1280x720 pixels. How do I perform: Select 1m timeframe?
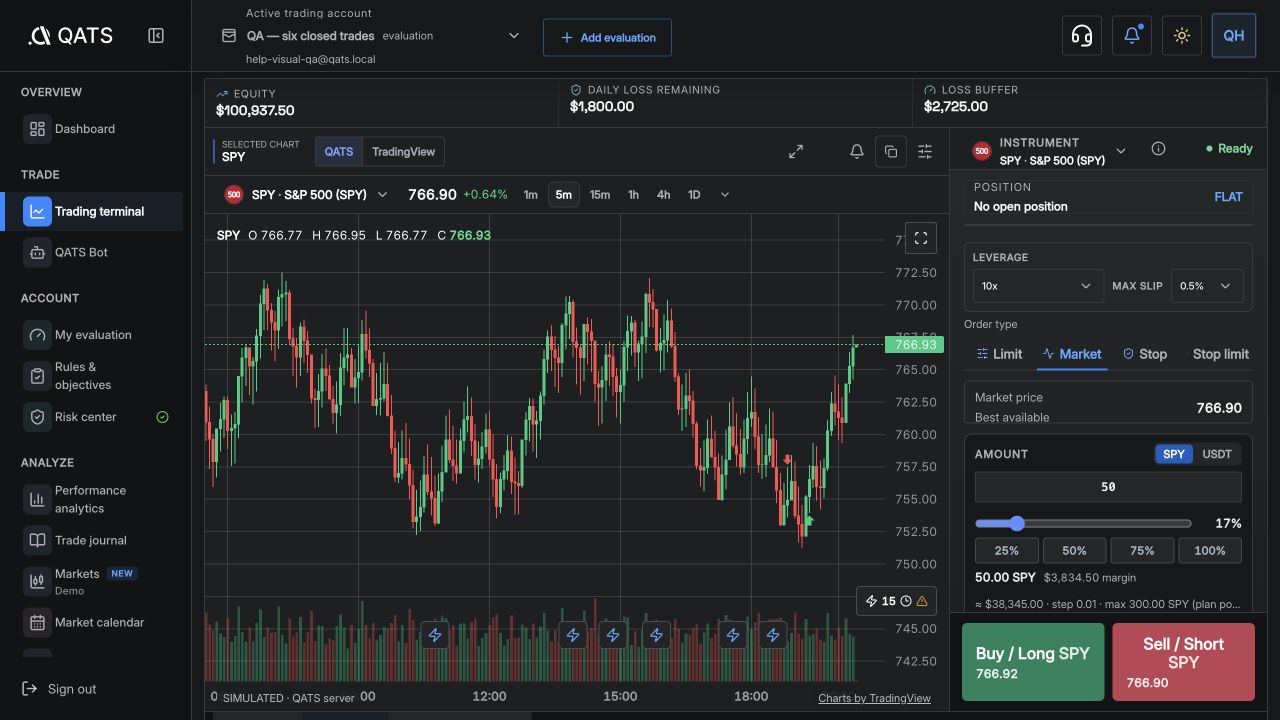click(531, 195)
